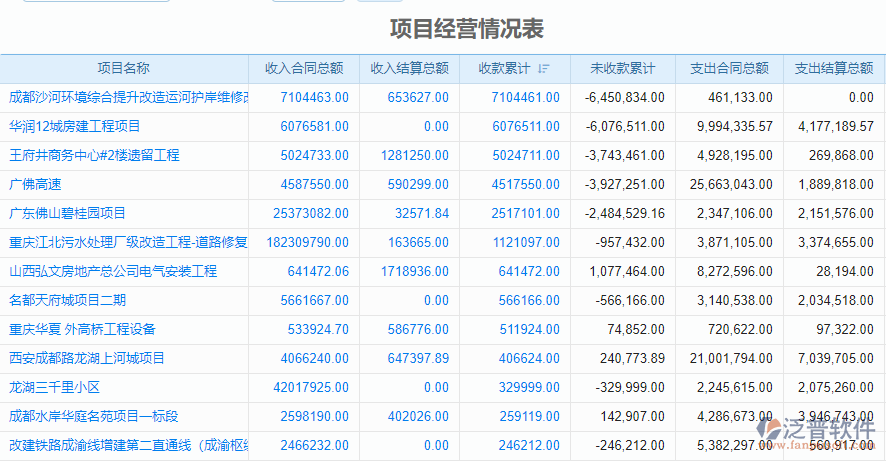The height and width of the screenshot is (461, 886).
Task: Sort by 收入合同总额 column header
Action: coord(304,68)
